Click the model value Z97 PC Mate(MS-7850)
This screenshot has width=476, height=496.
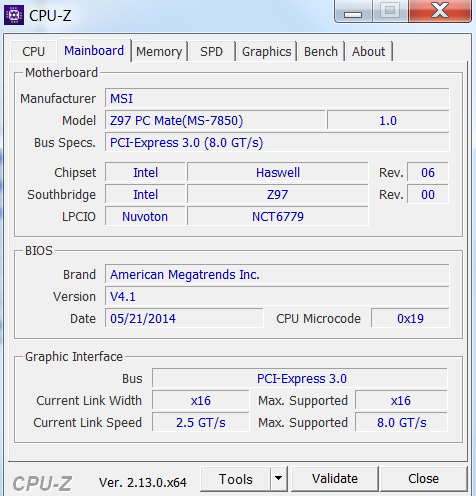215,121
